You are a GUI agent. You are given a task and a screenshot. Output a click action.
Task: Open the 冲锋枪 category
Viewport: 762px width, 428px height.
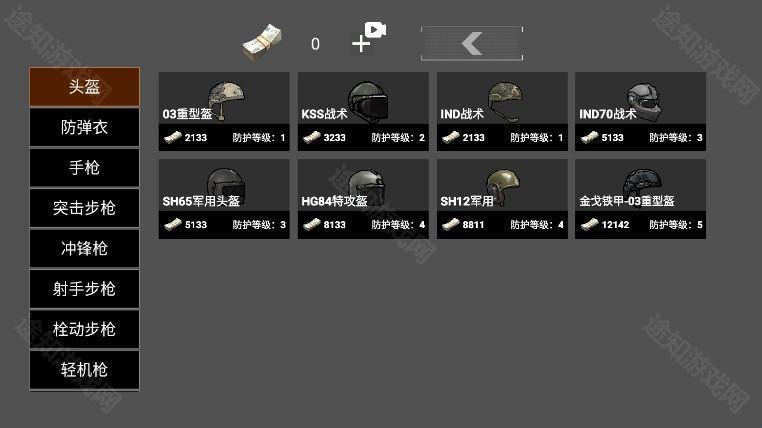(x=85, y=248)
